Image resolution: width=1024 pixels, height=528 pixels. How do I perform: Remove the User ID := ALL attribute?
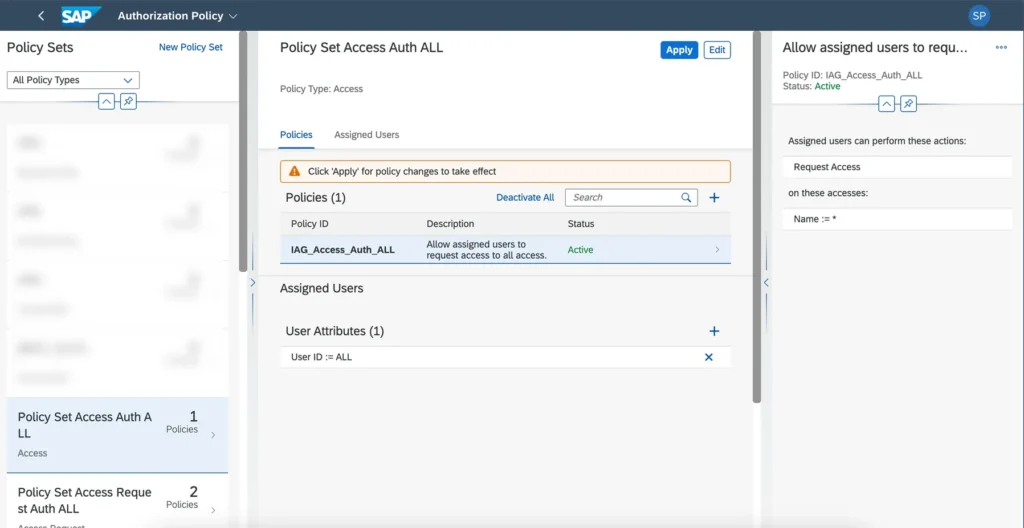coord(709,357)
